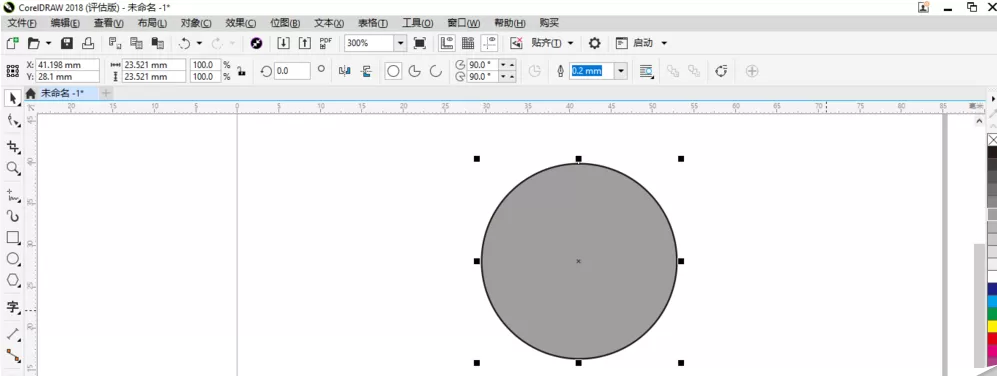Image resolution: width=997 pixels, height=376 pixels.
Task: Click the start angle stepper arrows
Action: pyautogui.click(x=507, y=65)
